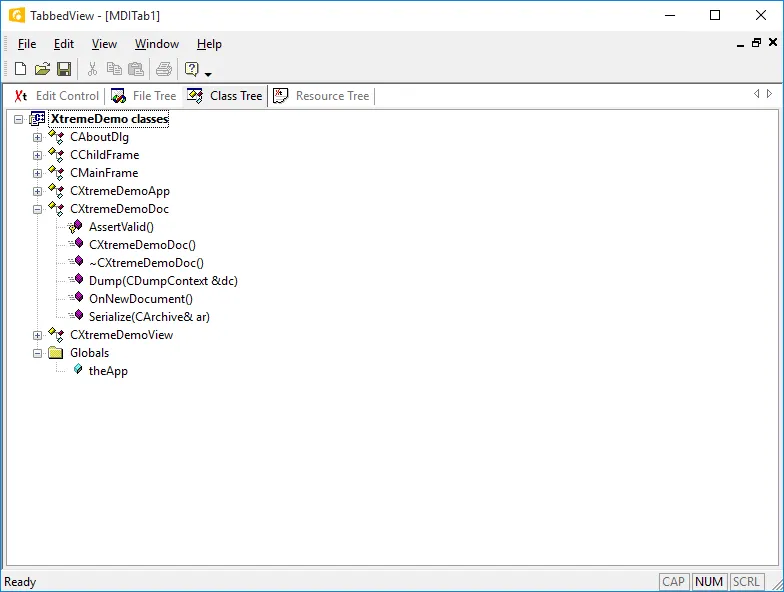The height and width of the screenshot is (592, 784).
Task: Select the AssertValid() label
Action: click(122, 227)
